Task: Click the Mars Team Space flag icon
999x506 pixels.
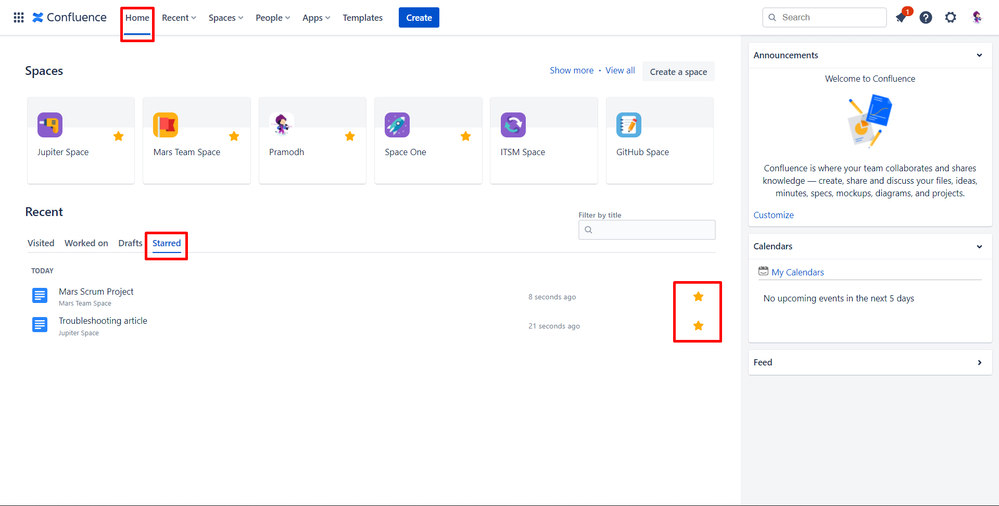Action: 166,125
